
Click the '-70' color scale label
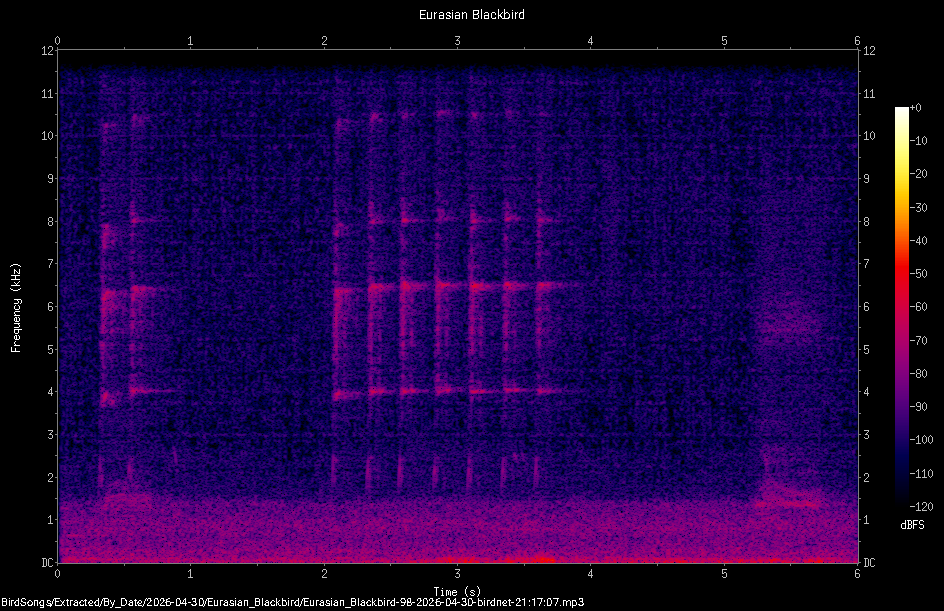918,341
